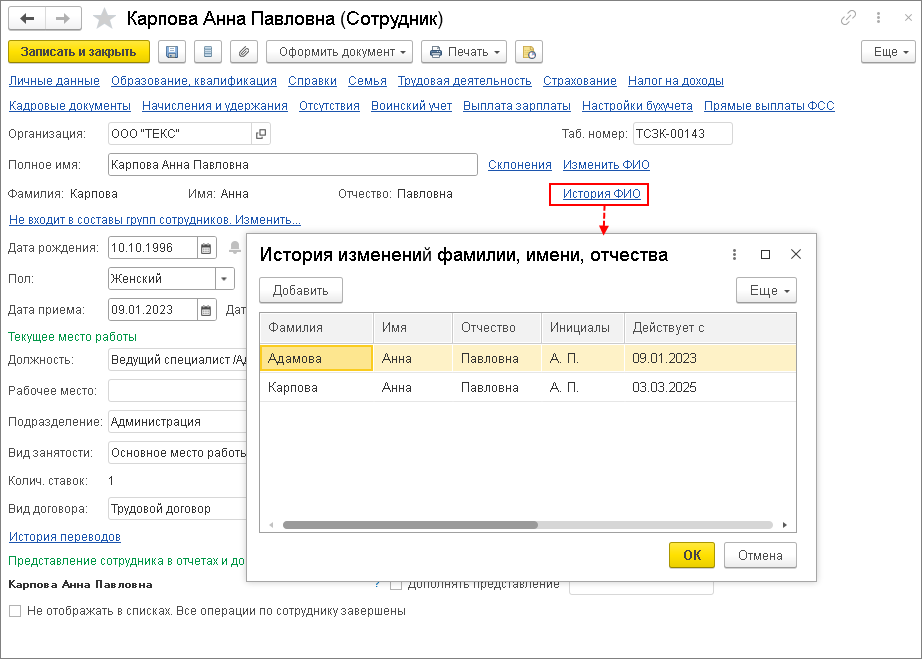The width and height of the screenshot is (922, 659).
Task: Click 'Отмена' in history dialog
Action: click(760, 555)
